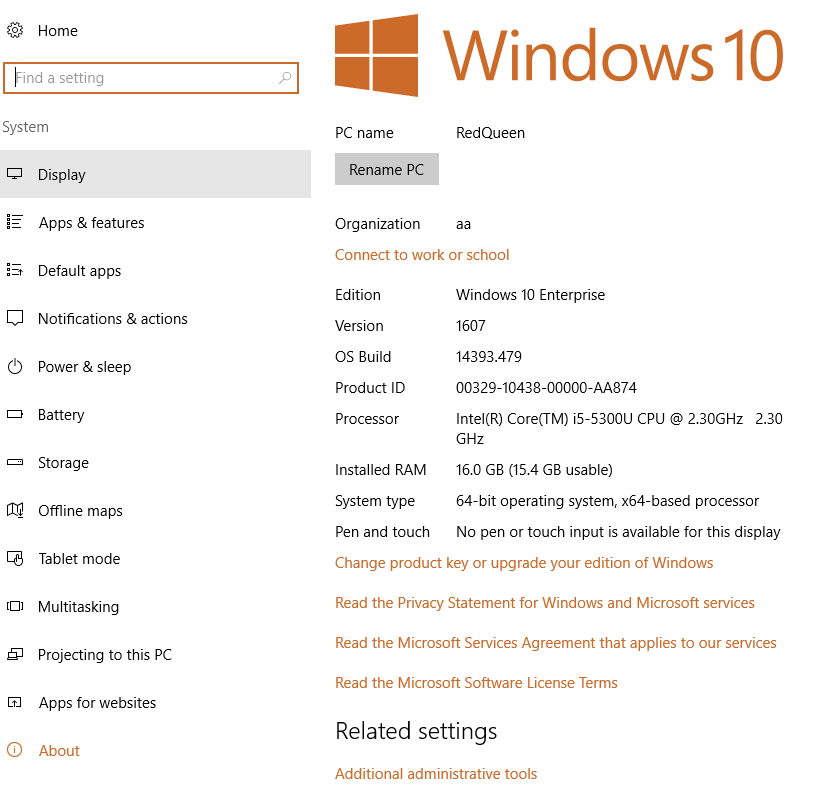Screen dimensions: 823x801
Task: Open the Microsoft Software License Terms link
Action: pos(476,683)
